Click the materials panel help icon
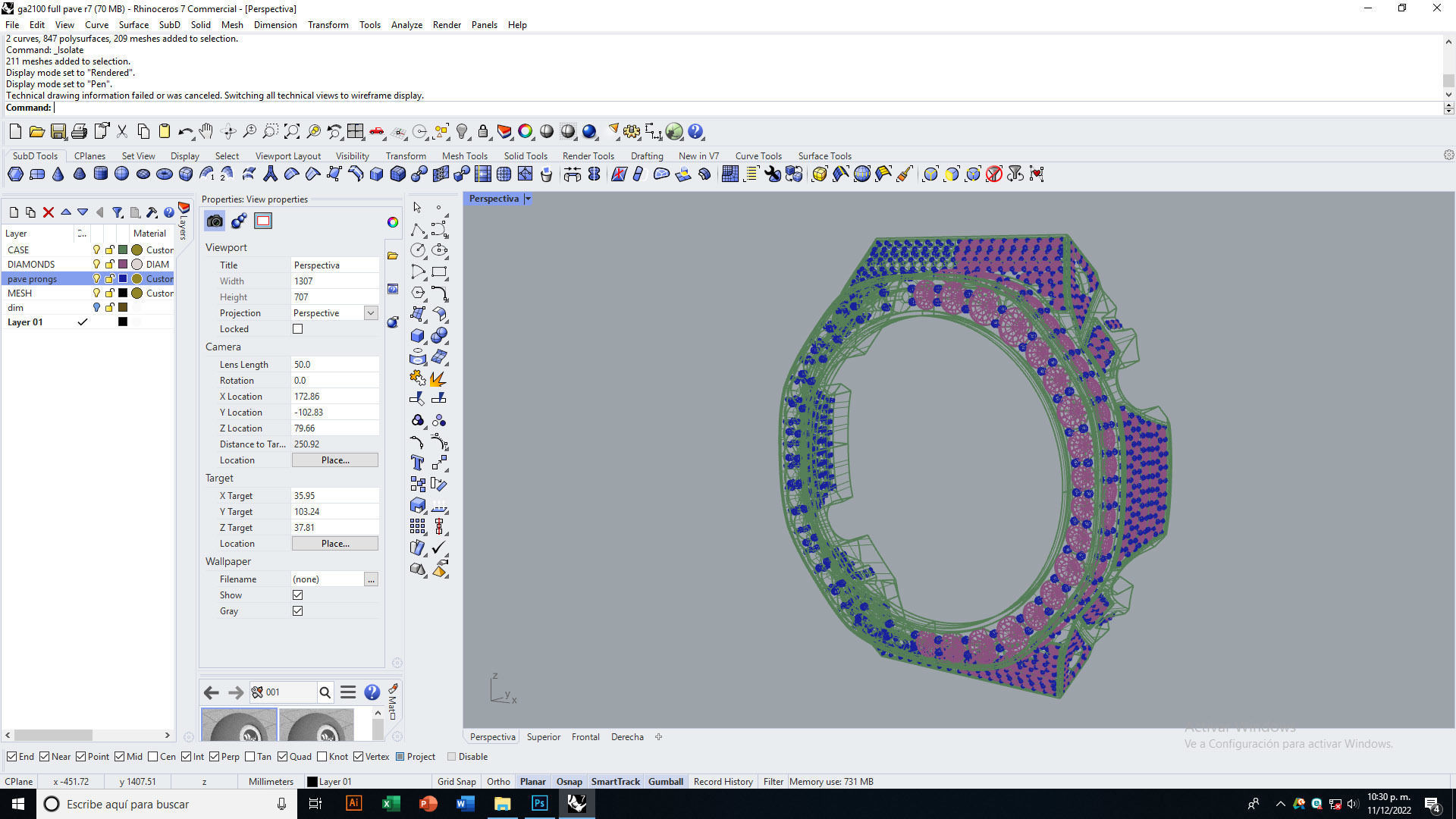1456x819 pixels. pyautogui.click(x=372, y=692)
